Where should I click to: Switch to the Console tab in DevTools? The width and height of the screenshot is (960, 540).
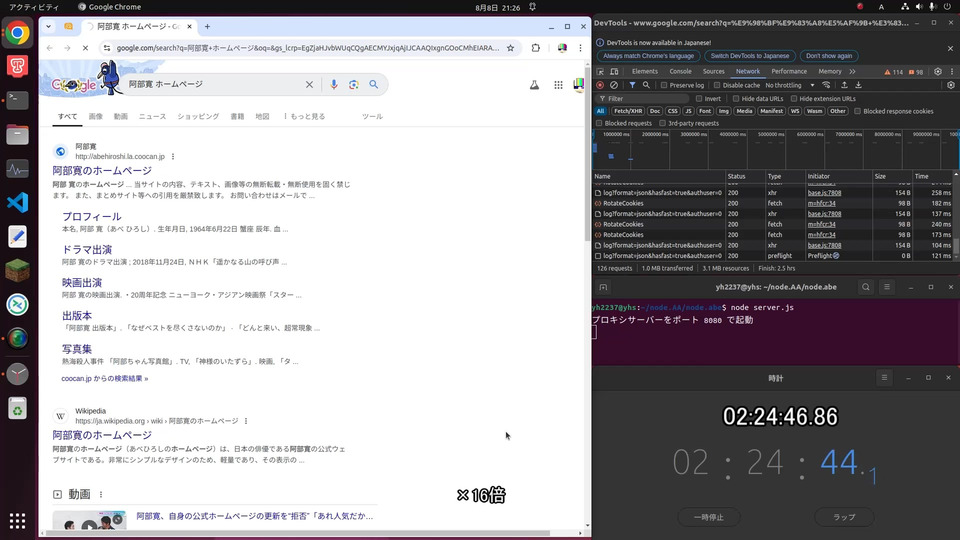click(680, 72)
